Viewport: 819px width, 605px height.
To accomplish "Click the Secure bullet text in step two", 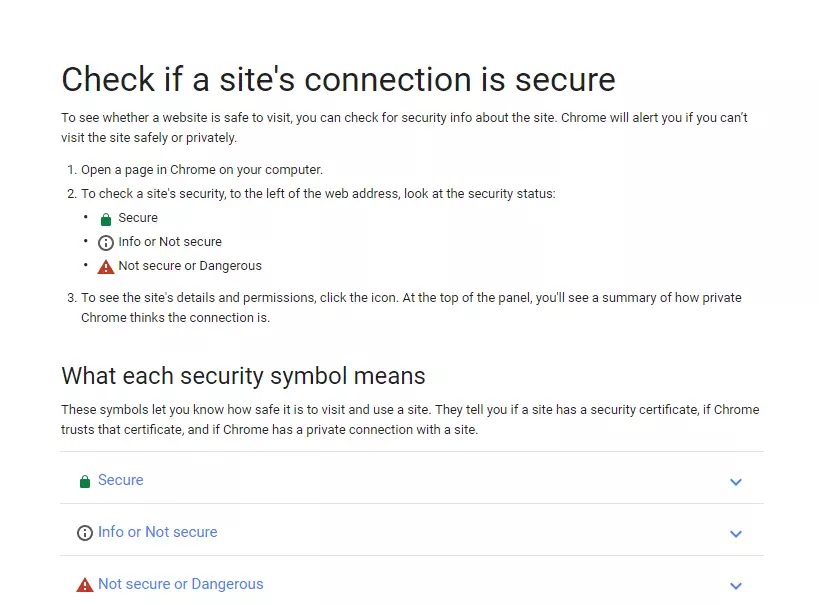I will click(x=138, y=217).
